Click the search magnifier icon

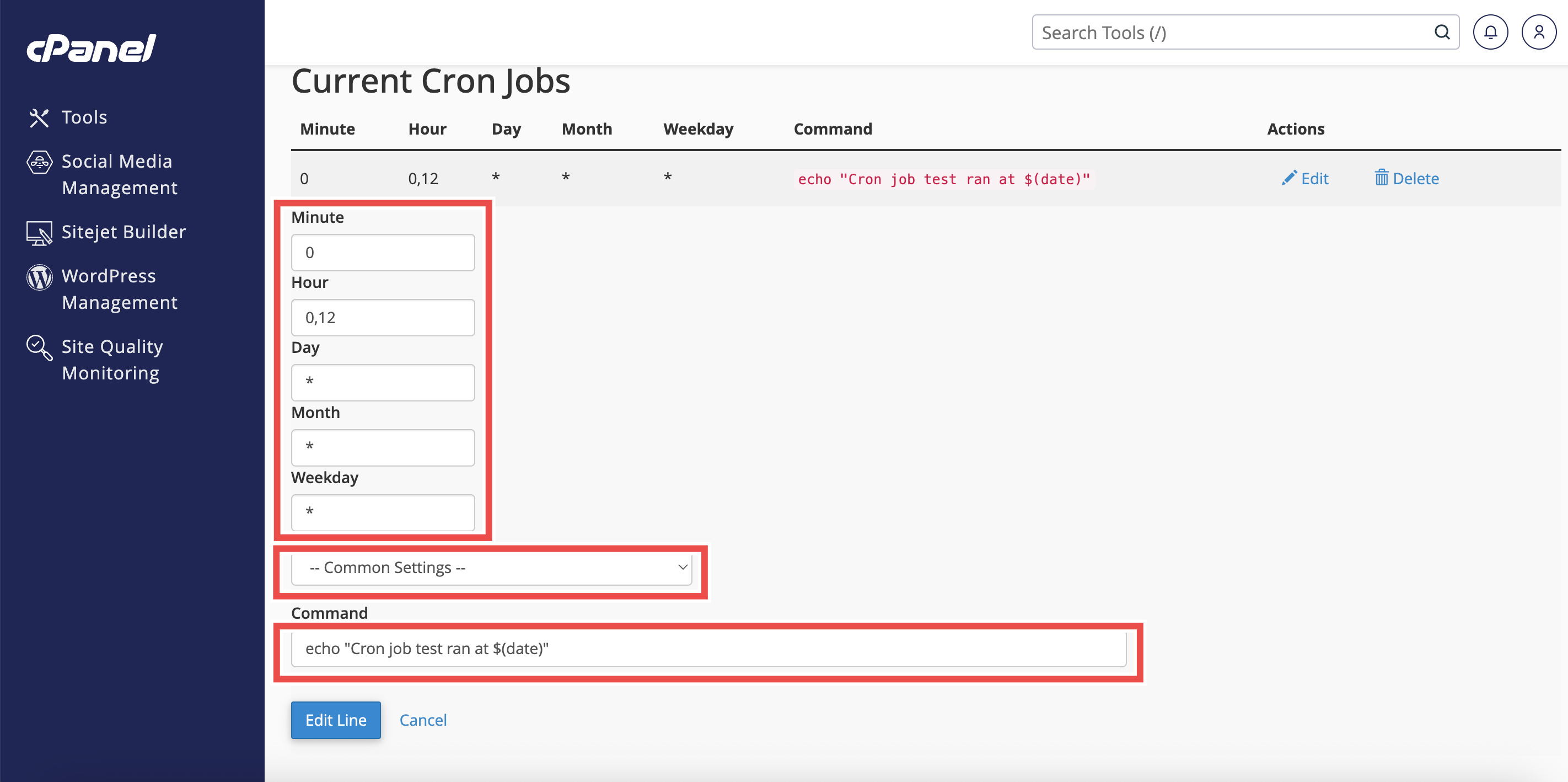coord(1441,33)
